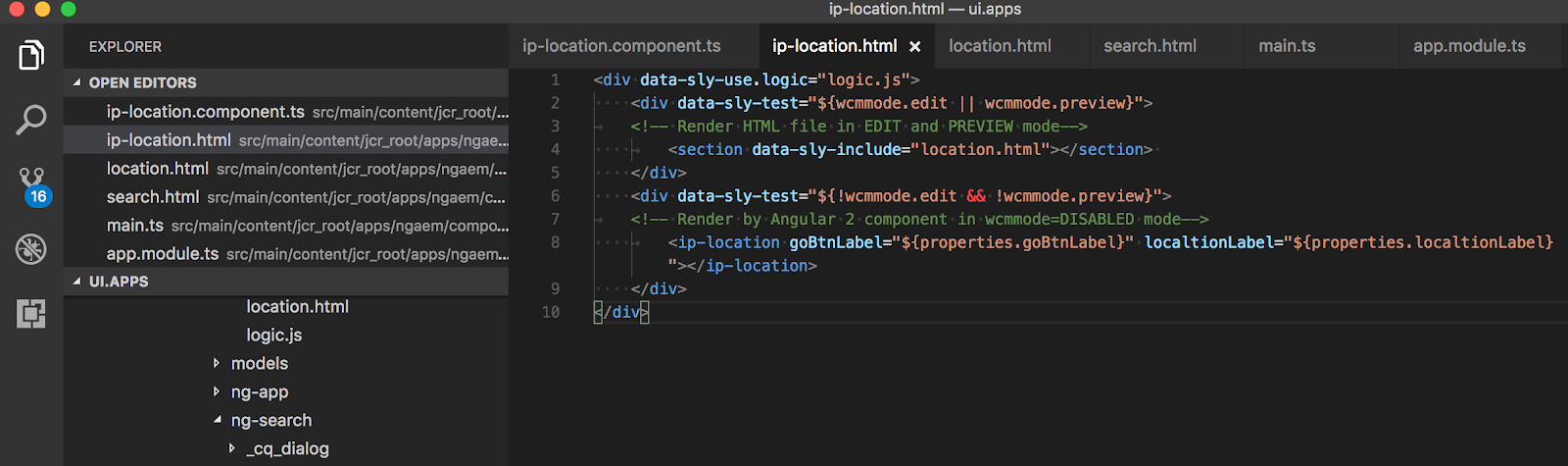The image size is (1568, 466).
Task: Close the ip-location.html editor tab
Action: coord(914,46)
